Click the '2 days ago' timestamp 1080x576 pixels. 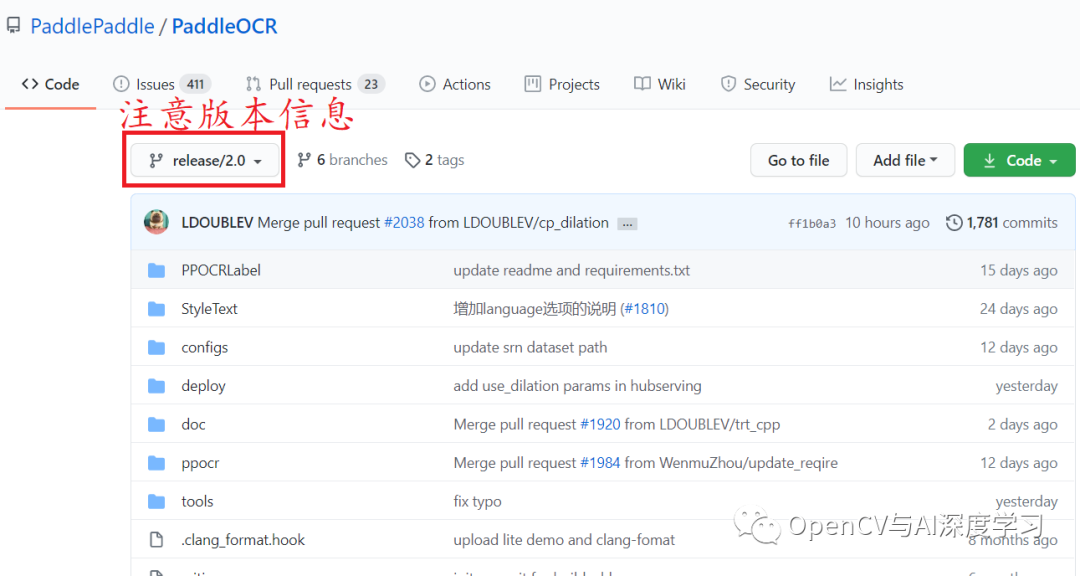click(1023, 424)
